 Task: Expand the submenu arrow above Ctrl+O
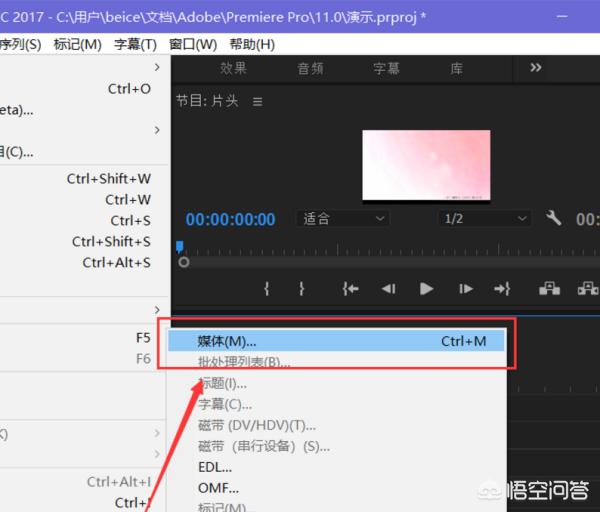(157, 67)
